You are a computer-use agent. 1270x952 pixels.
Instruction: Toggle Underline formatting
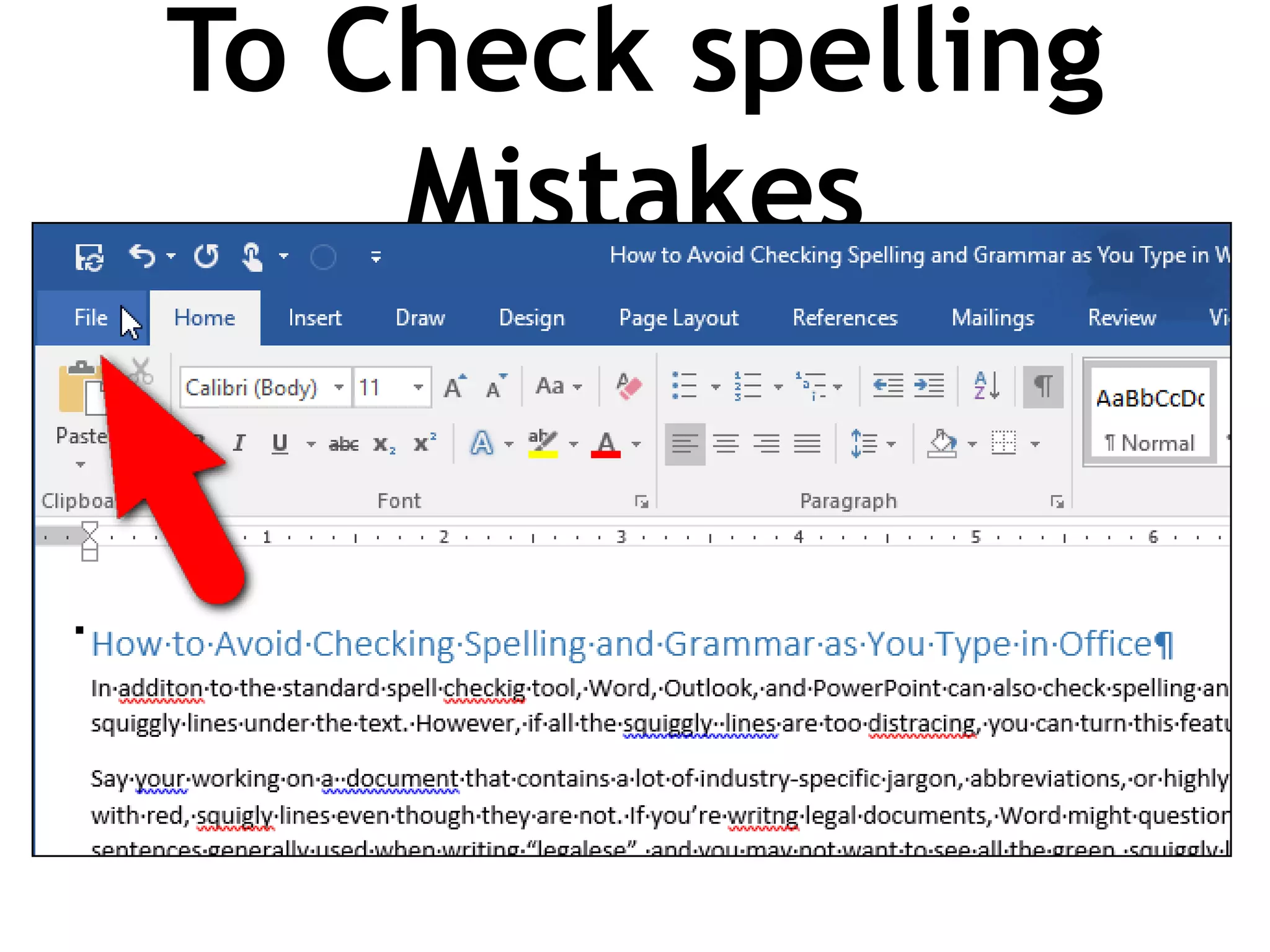pos(280,443)
